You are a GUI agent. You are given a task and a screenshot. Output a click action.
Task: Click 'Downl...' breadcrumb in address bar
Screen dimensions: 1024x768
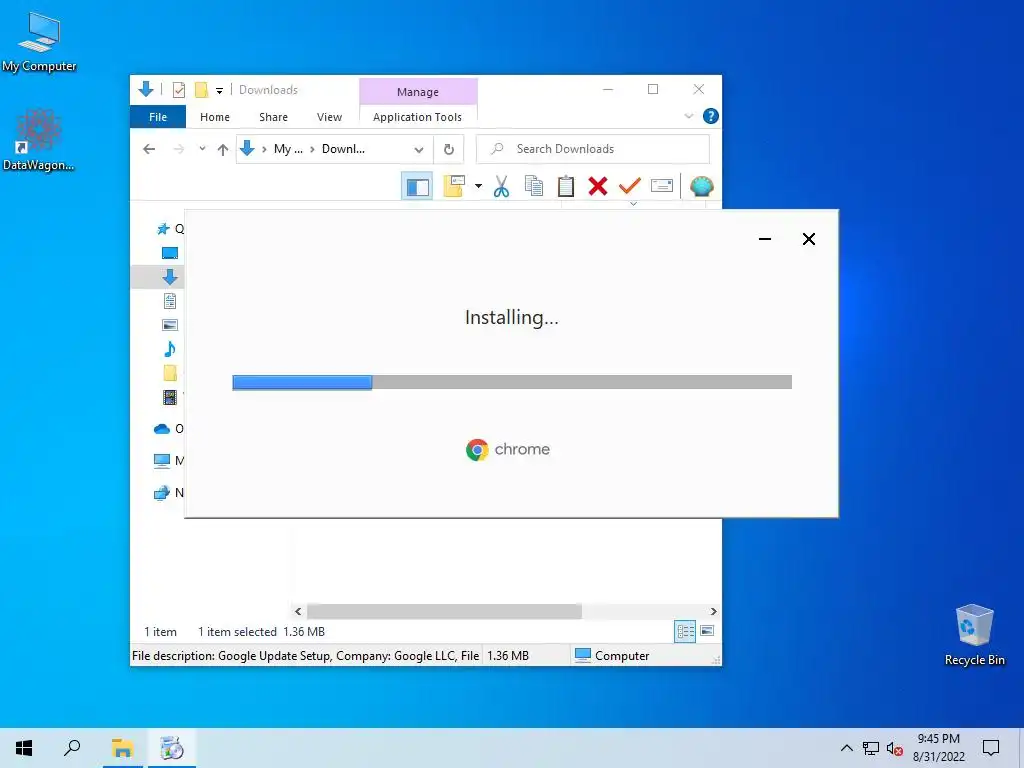(x=343, y=149)
